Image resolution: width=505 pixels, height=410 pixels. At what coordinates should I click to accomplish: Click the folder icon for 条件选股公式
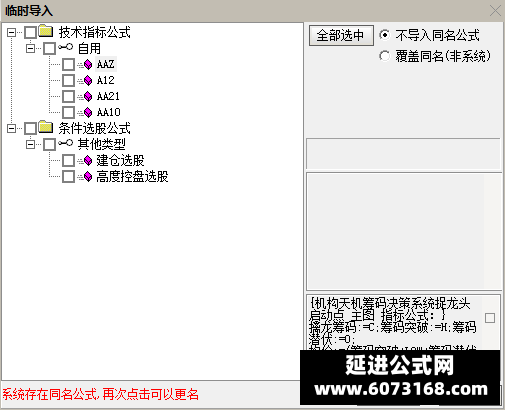point(46,127)
